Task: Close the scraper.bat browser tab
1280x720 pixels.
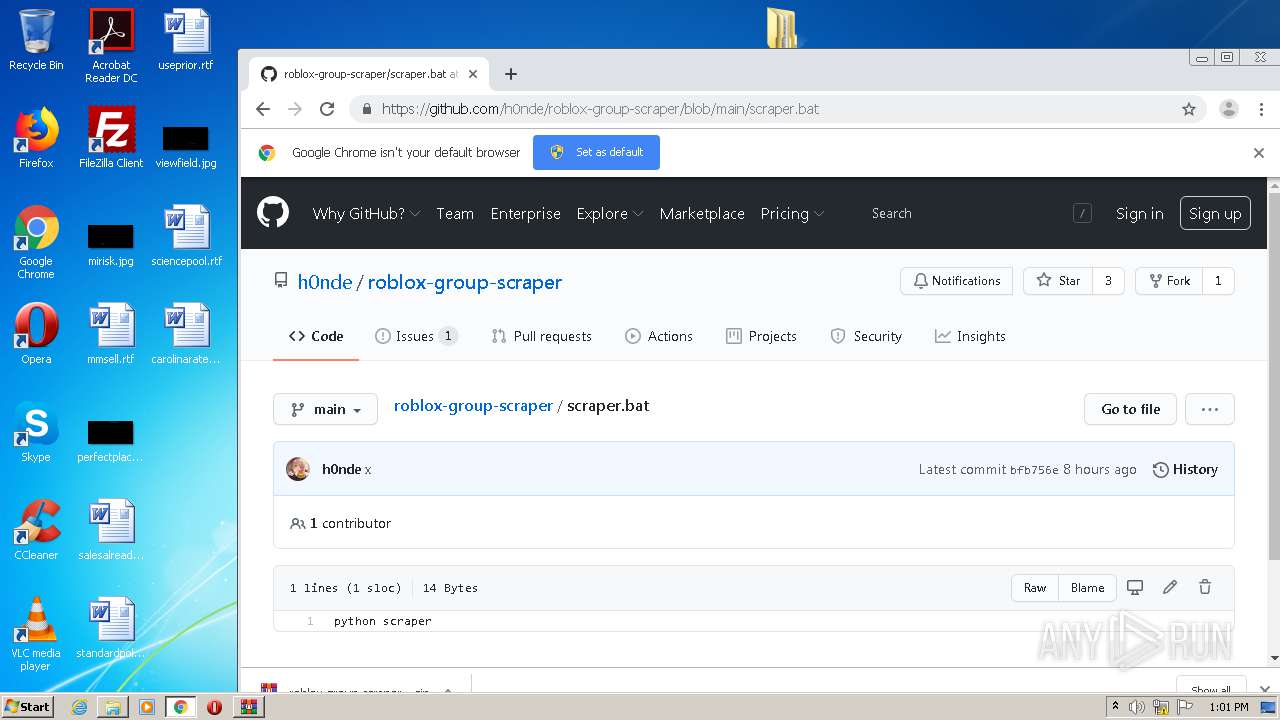Action: (x=473, y=74)
